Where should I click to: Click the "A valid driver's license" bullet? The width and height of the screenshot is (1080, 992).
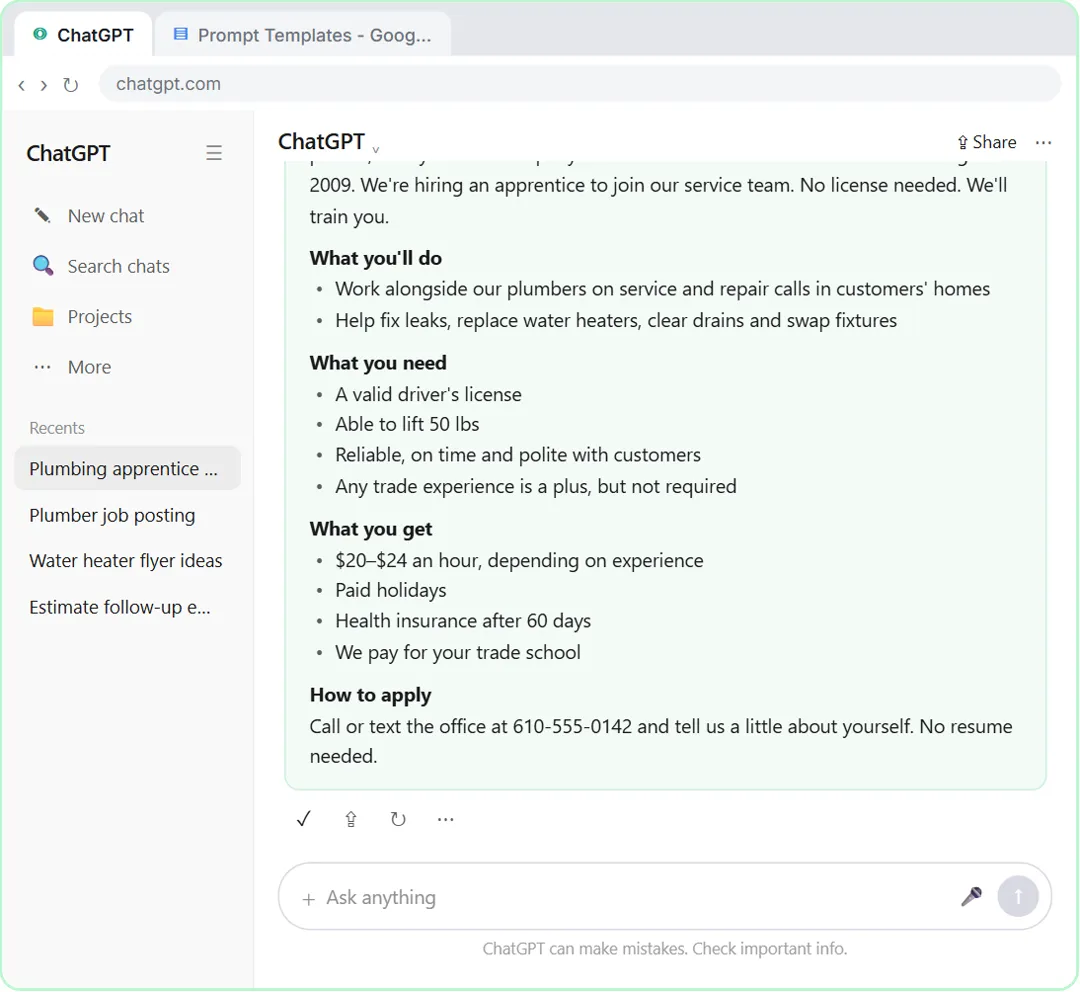coord(428,394)
